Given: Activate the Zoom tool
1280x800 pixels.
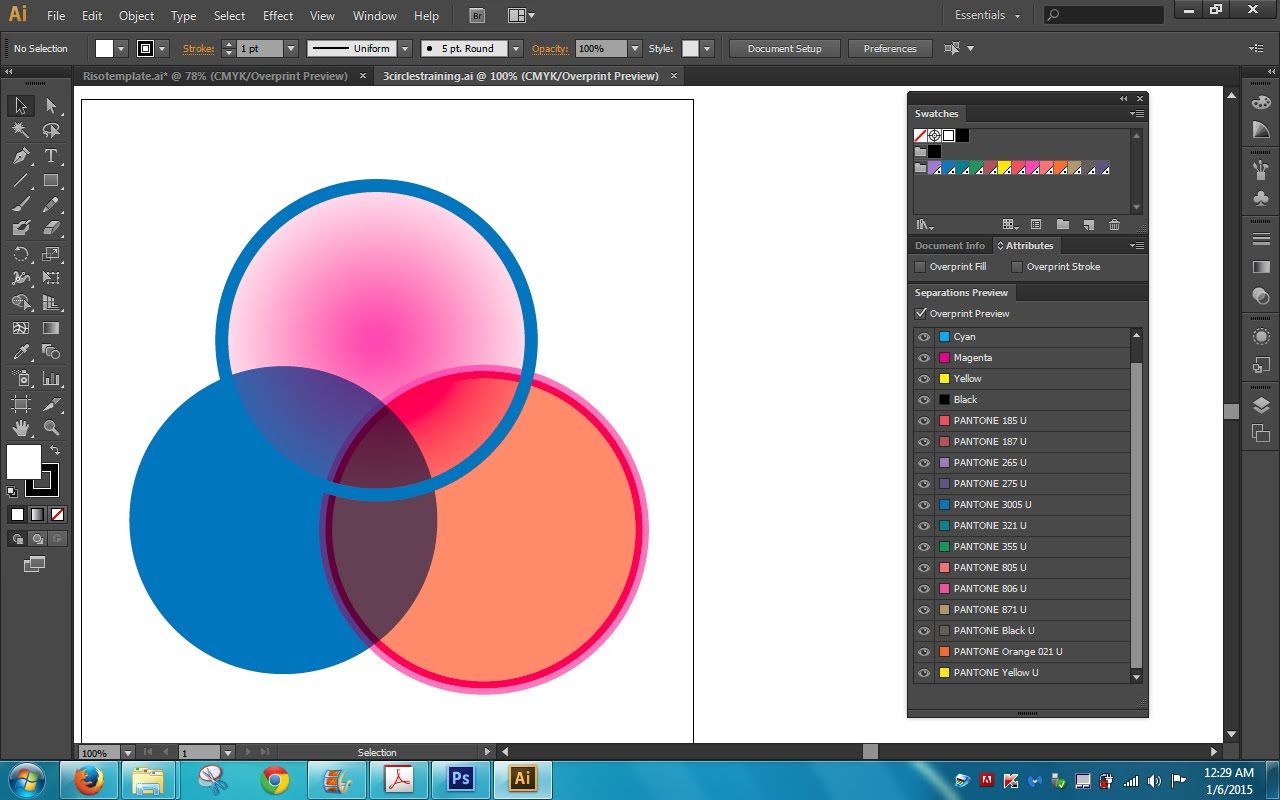Looking at the screenshot, I should click(x=50, y=428).
